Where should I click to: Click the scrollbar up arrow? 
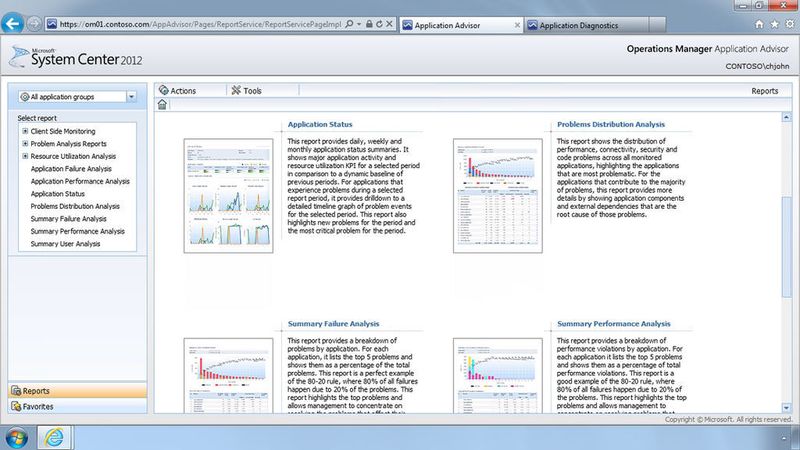[786, 117]
